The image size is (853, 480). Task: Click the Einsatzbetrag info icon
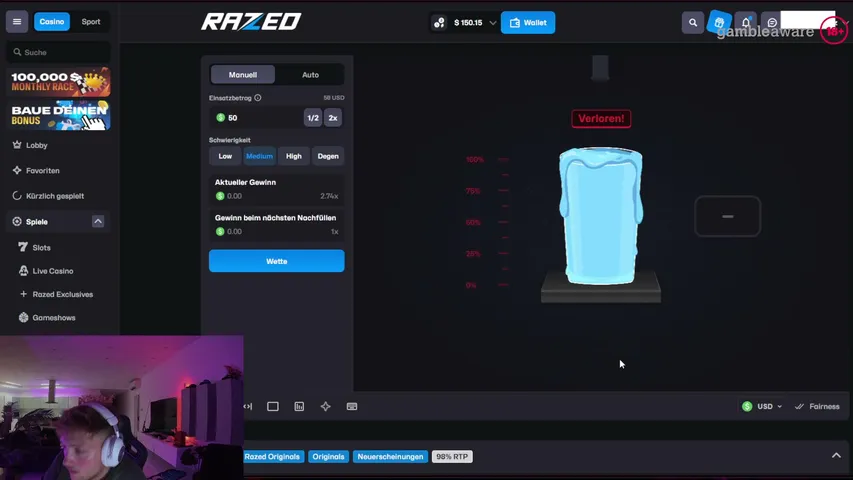tap(258, 98)
